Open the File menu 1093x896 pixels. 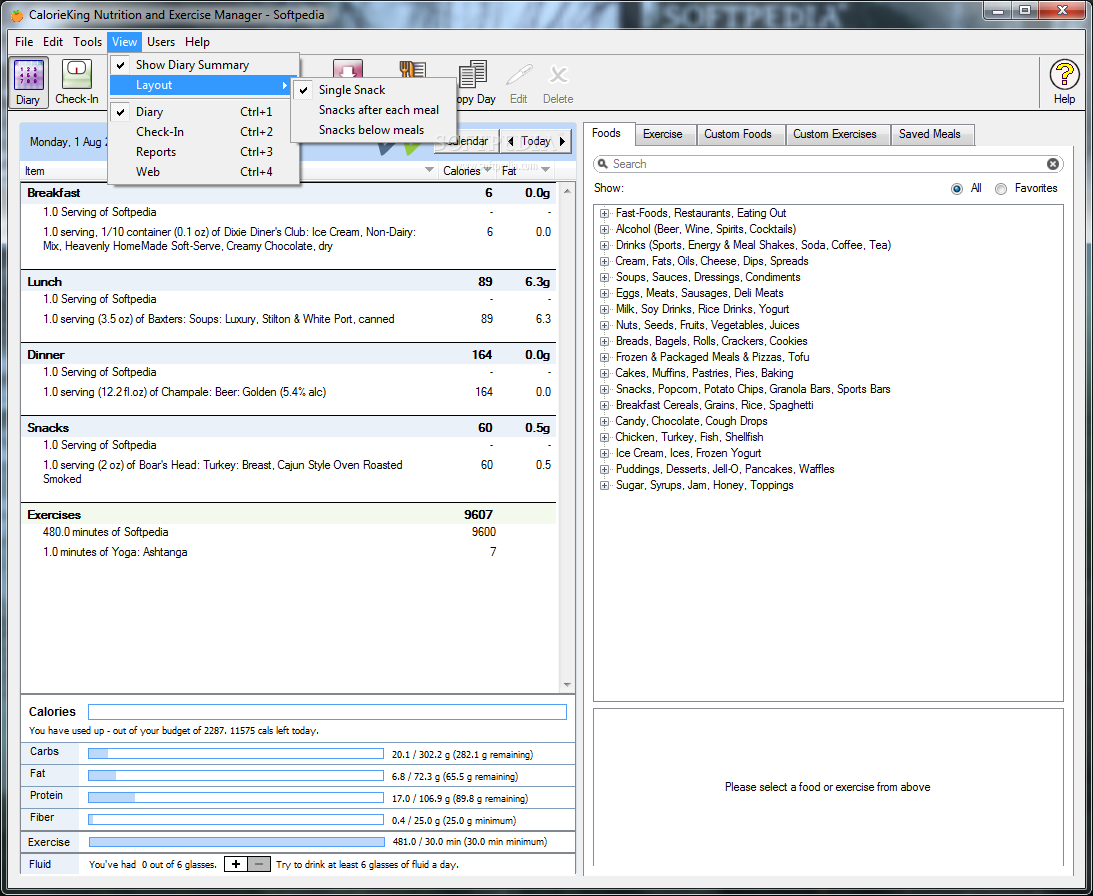[24, 42]
